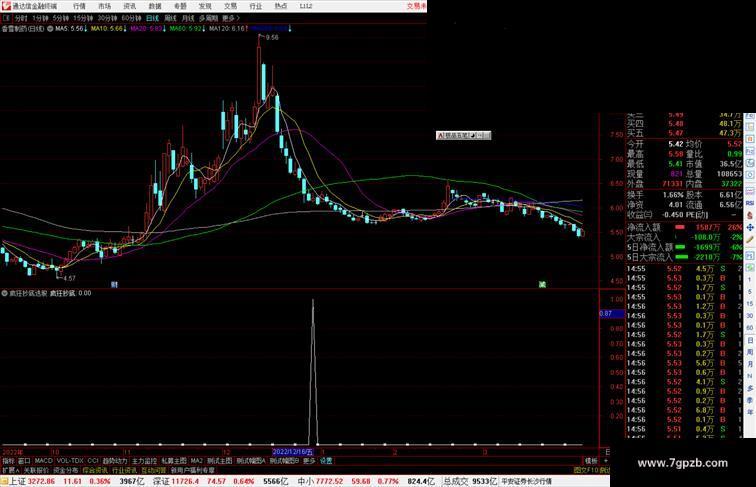Switch indicator to CCI
Screen dimensions: 756x487
pos(93,461)
